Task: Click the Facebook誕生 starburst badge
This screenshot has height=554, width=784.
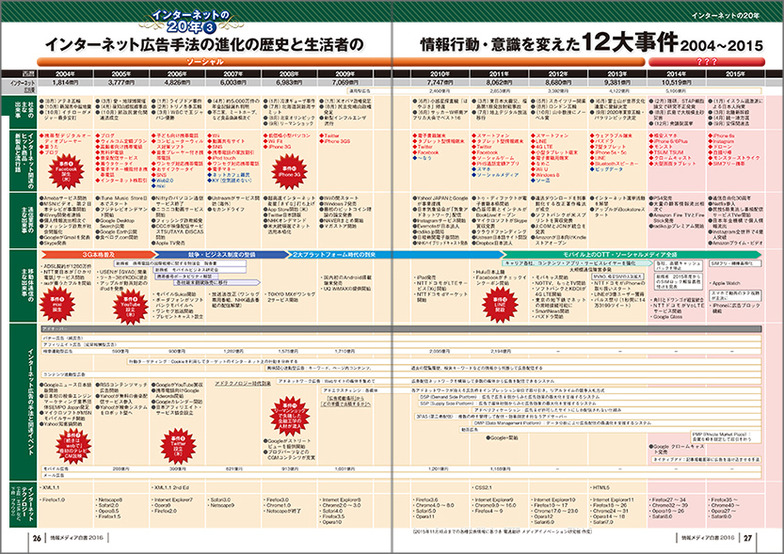Action: 66,170
